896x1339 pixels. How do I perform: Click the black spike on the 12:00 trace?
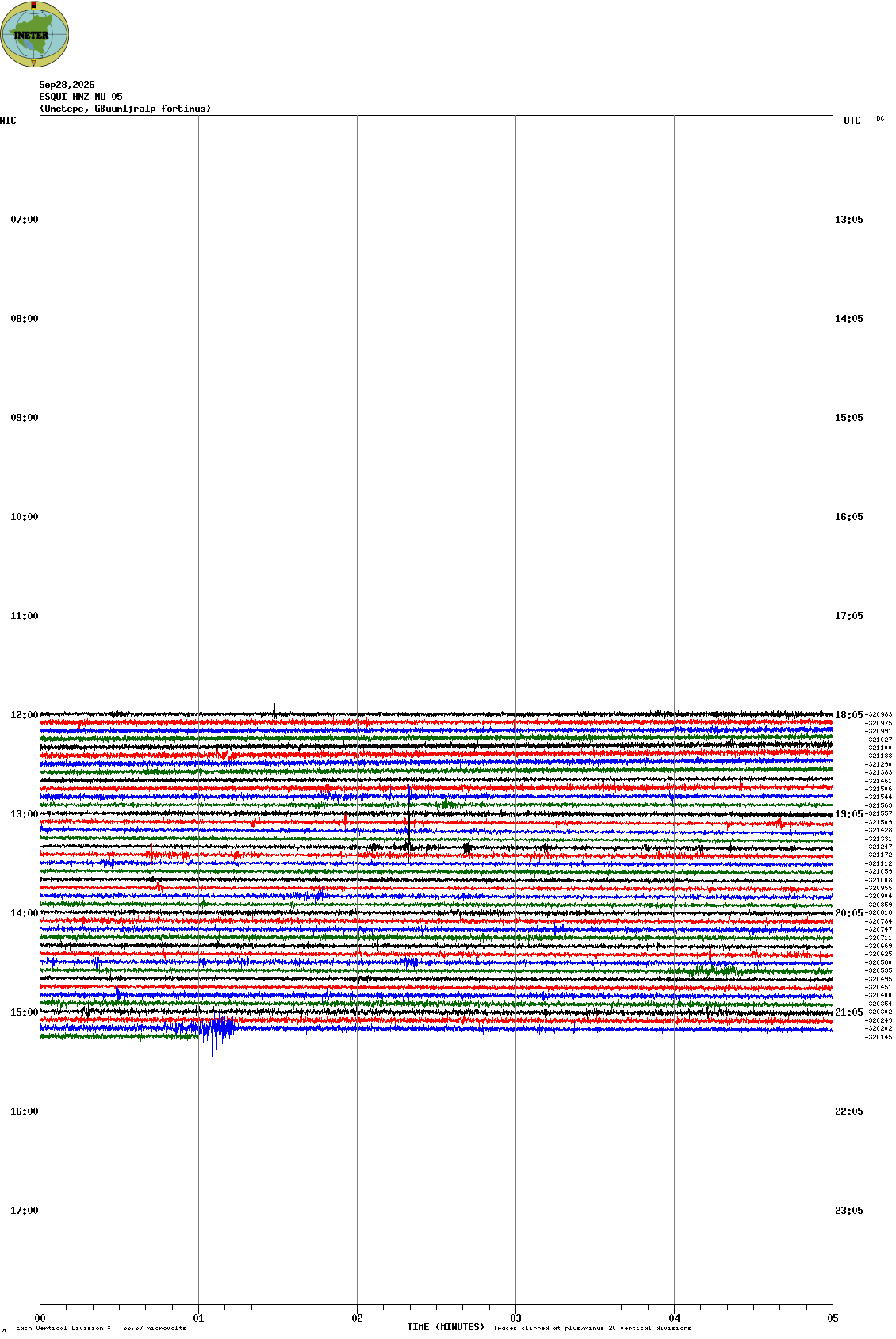click(274, 710)
